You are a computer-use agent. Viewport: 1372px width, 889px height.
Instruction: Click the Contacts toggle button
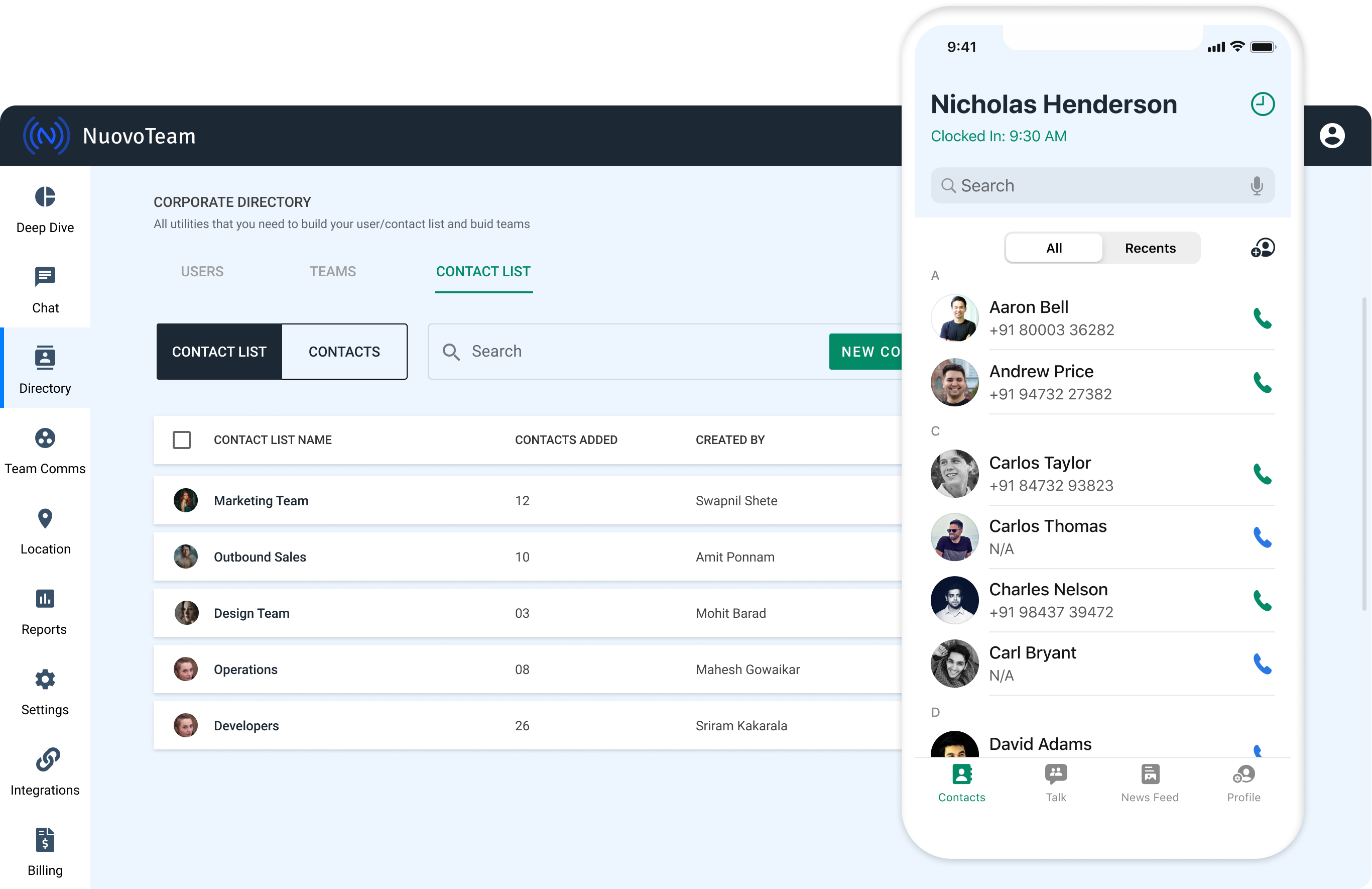coord(344,352)
